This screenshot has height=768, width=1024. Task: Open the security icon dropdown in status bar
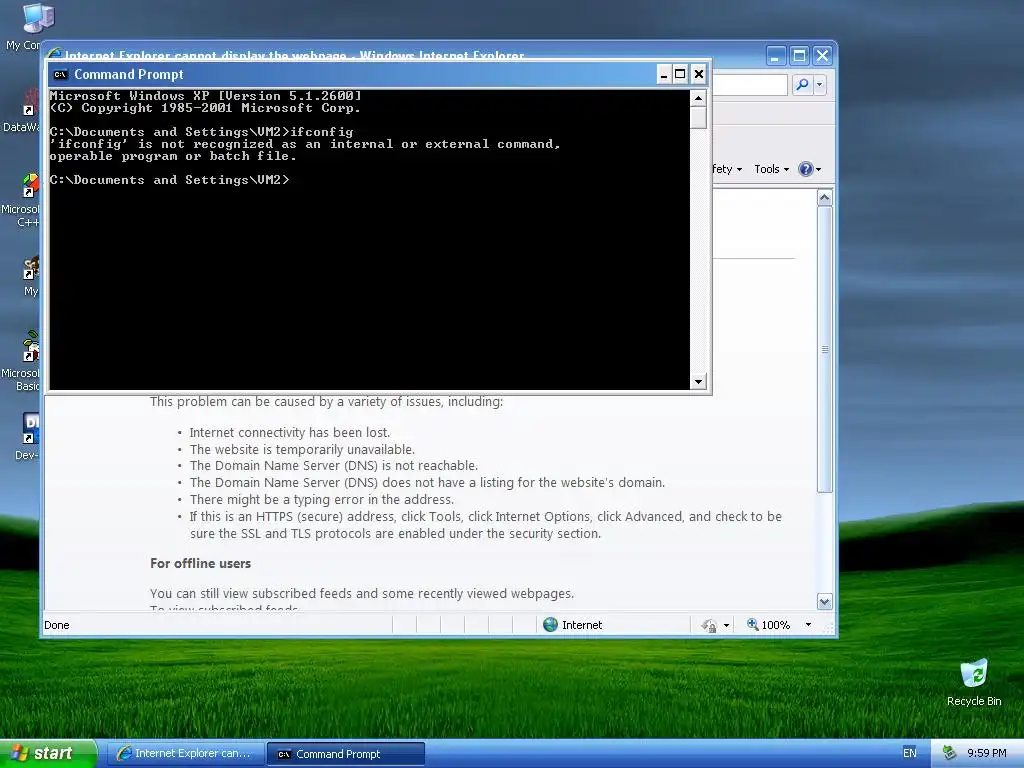[726, 626]
